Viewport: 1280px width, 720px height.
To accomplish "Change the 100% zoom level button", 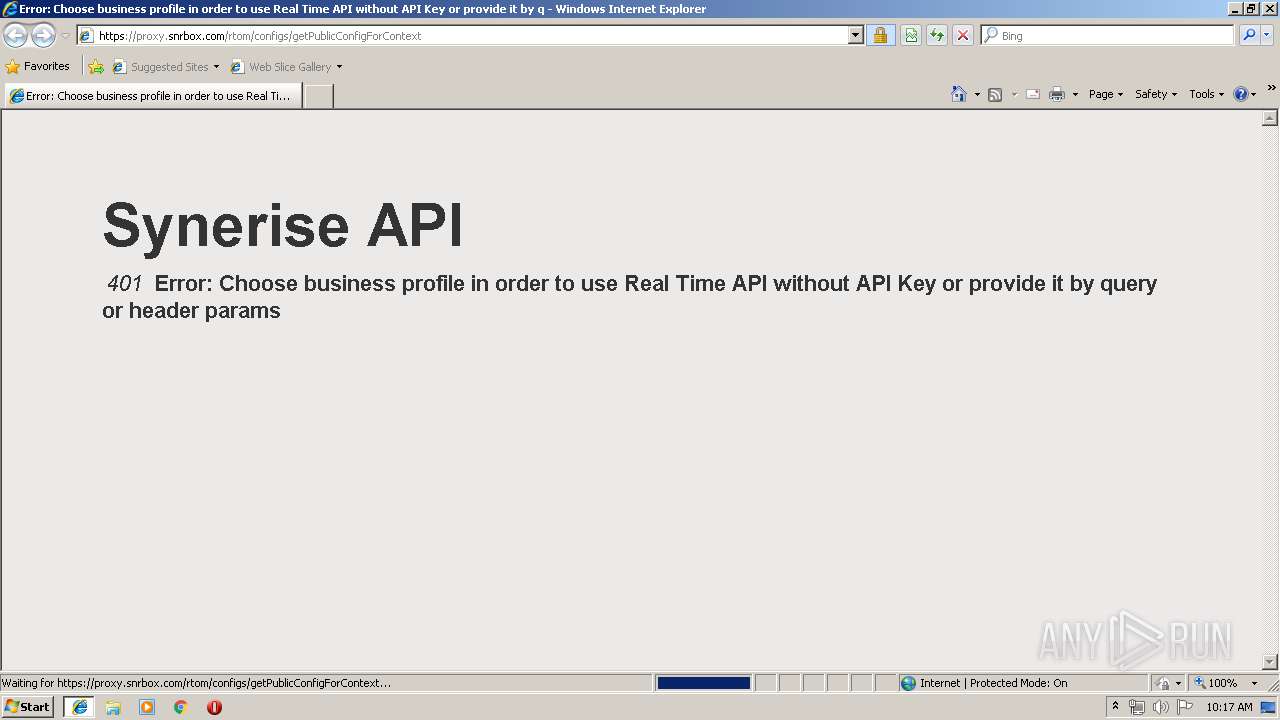I will click(x=1216, y=683).
